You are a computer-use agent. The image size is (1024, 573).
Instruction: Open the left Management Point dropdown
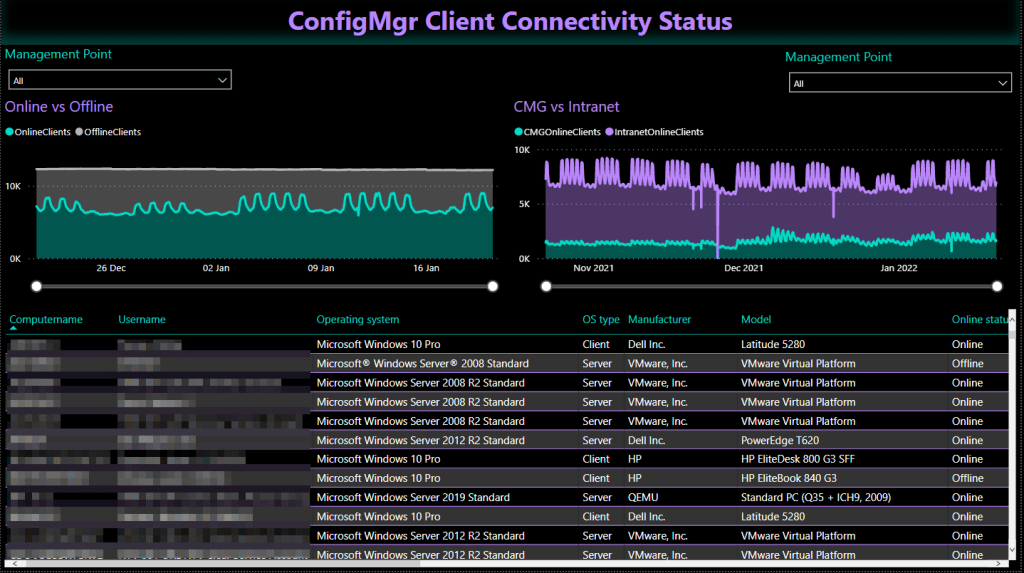(x=120, y=80)
